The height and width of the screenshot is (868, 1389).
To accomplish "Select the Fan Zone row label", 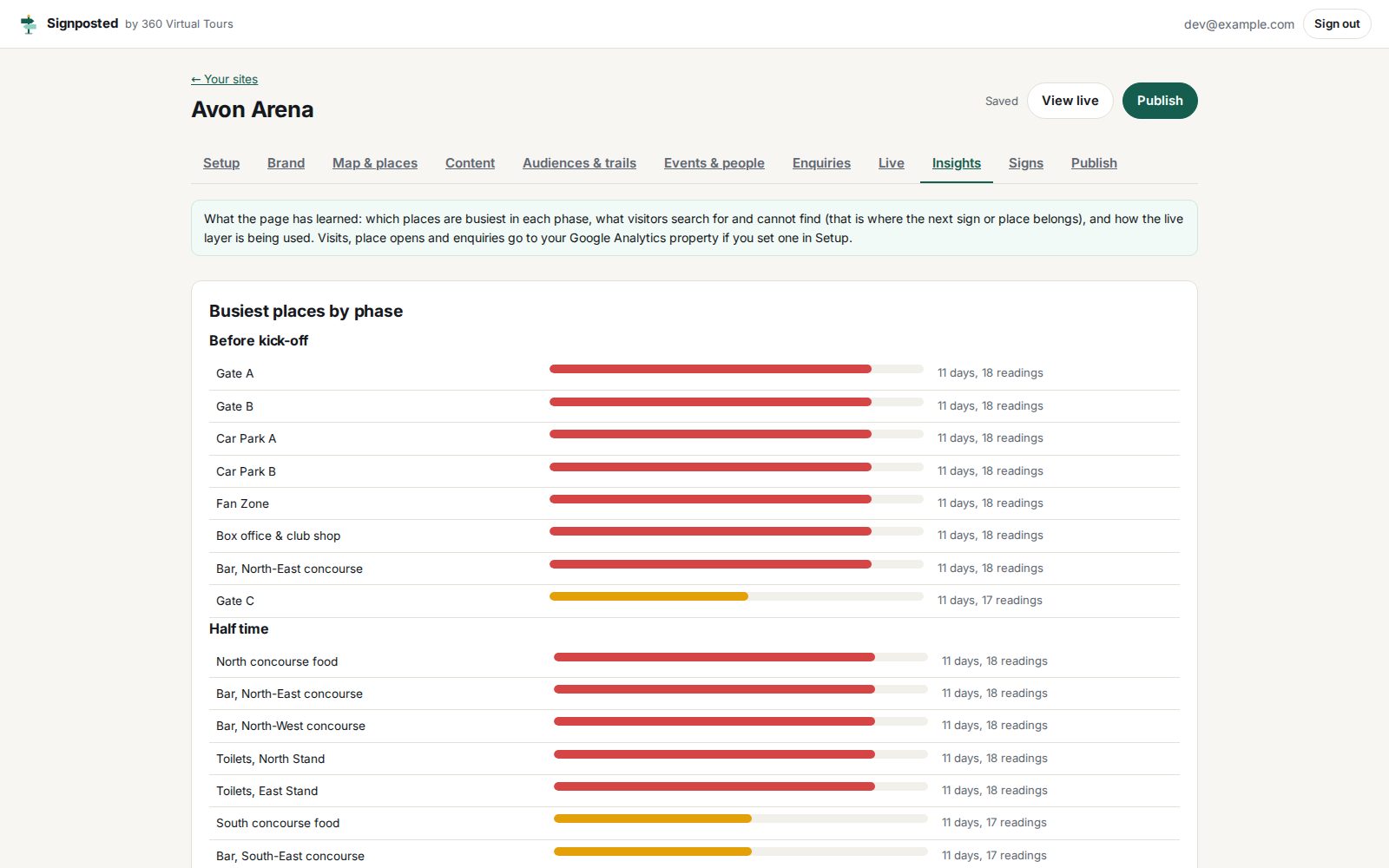I will click(242, 503).
